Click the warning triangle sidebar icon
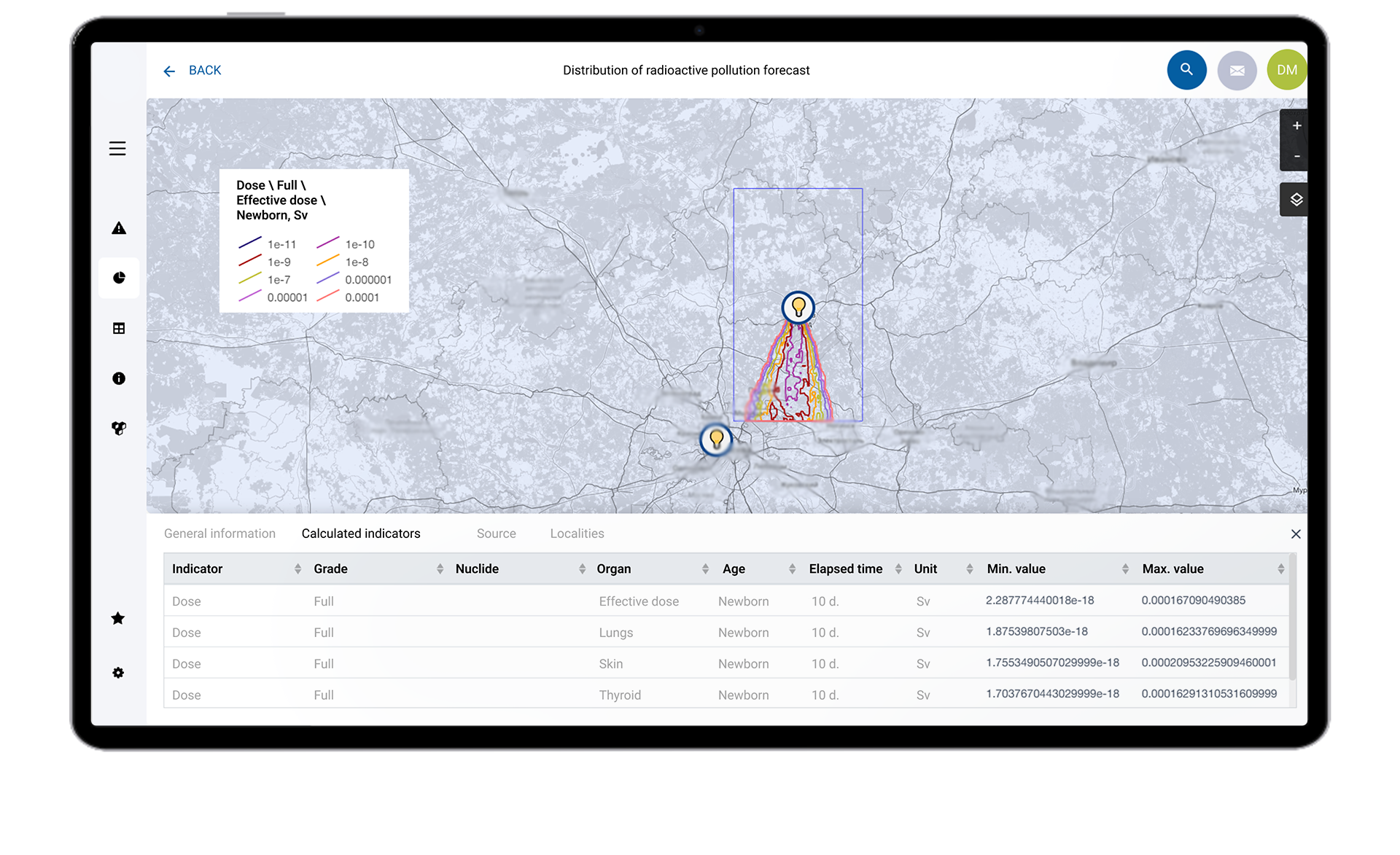Viewport: 1400px width, 855px height. pyautogui.click(x=119, y=228)
